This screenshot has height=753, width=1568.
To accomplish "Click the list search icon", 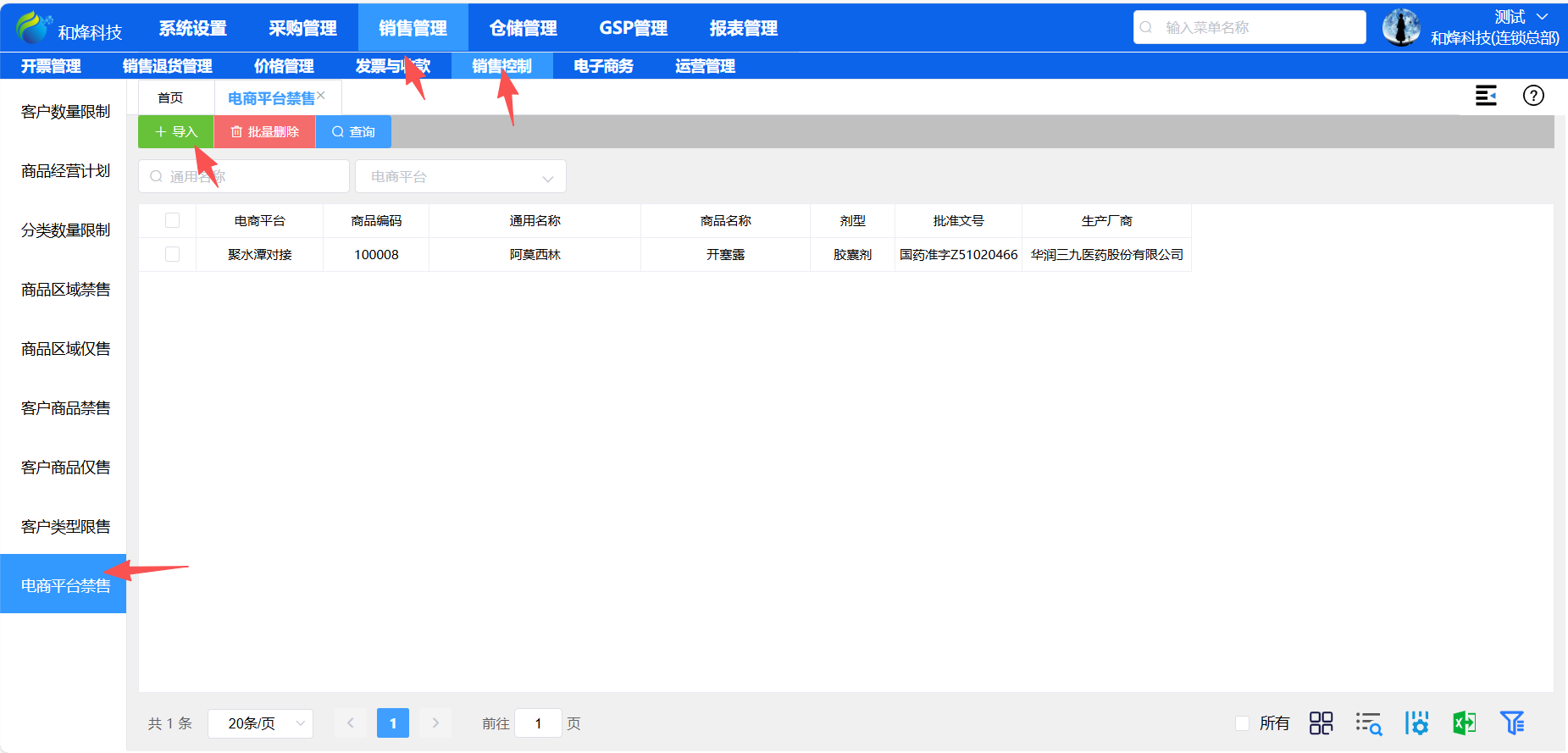I will pyautogui.click(x=1368, y=723).
